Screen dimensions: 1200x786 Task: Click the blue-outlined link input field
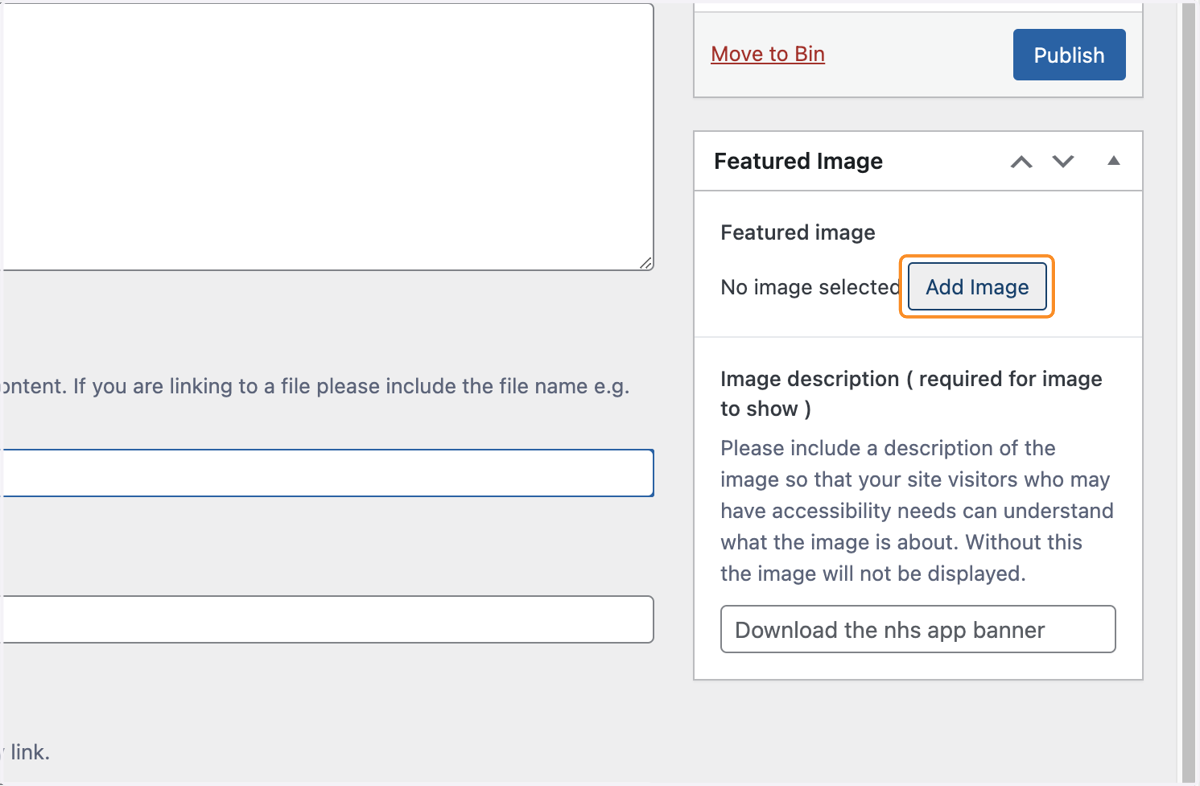point(327,473)
